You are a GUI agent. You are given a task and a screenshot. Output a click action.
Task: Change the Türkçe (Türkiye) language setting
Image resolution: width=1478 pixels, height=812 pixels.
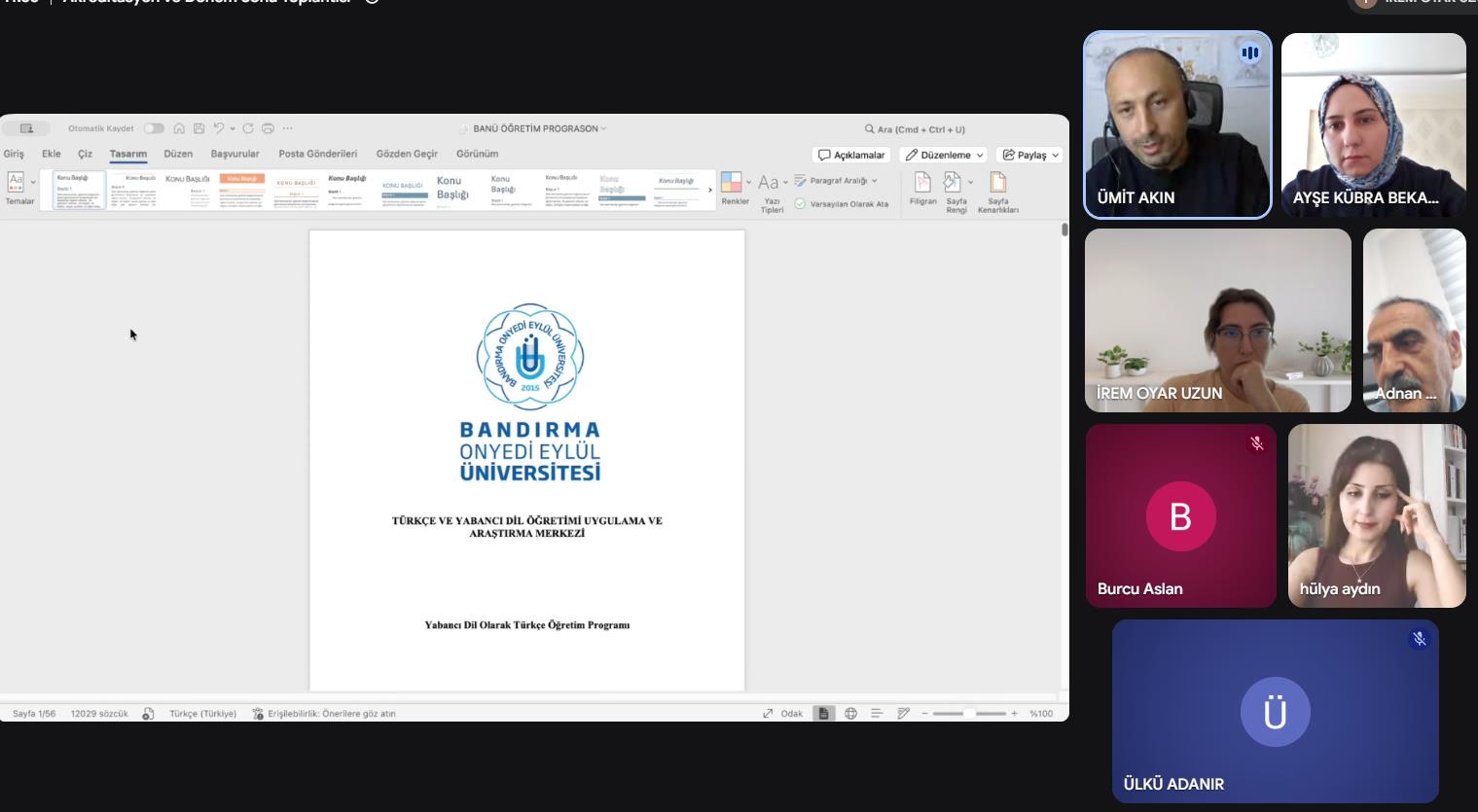202,714
